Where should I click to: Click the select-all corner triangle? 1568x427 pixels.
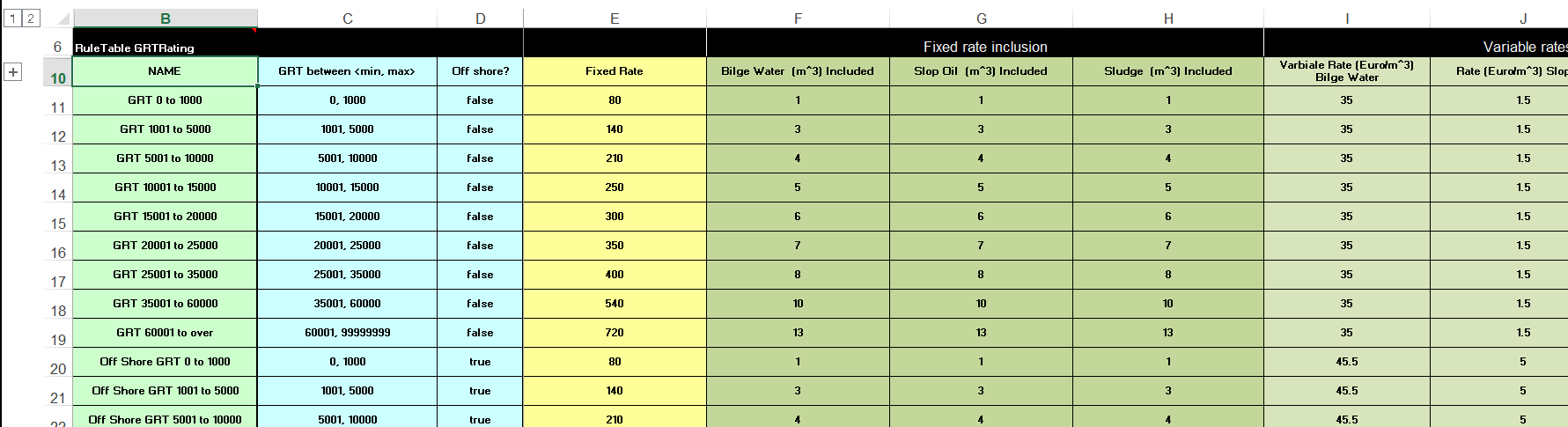63,18
